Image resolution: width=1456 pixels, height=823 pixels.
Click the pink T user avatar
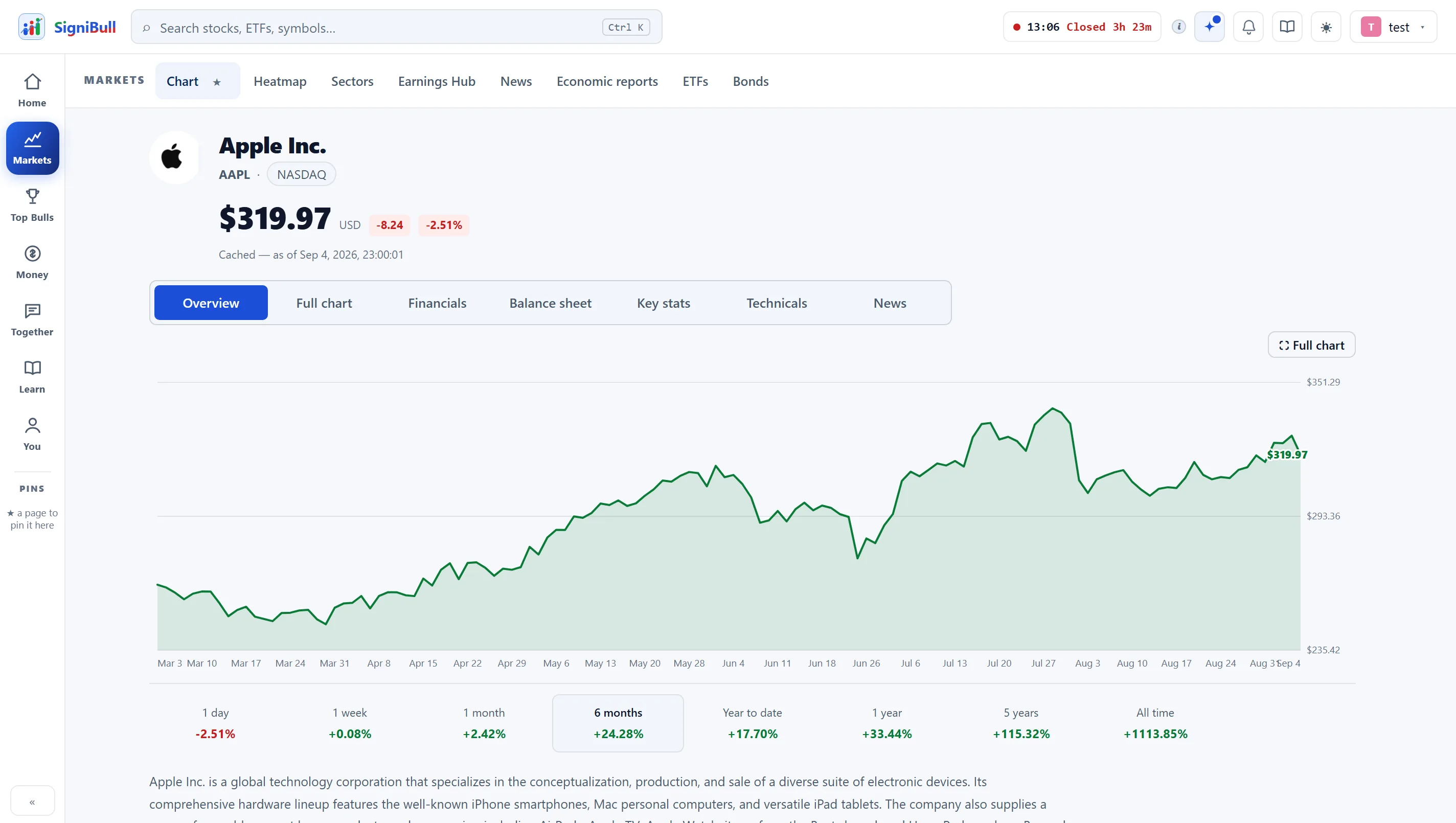click(1371, 27)
